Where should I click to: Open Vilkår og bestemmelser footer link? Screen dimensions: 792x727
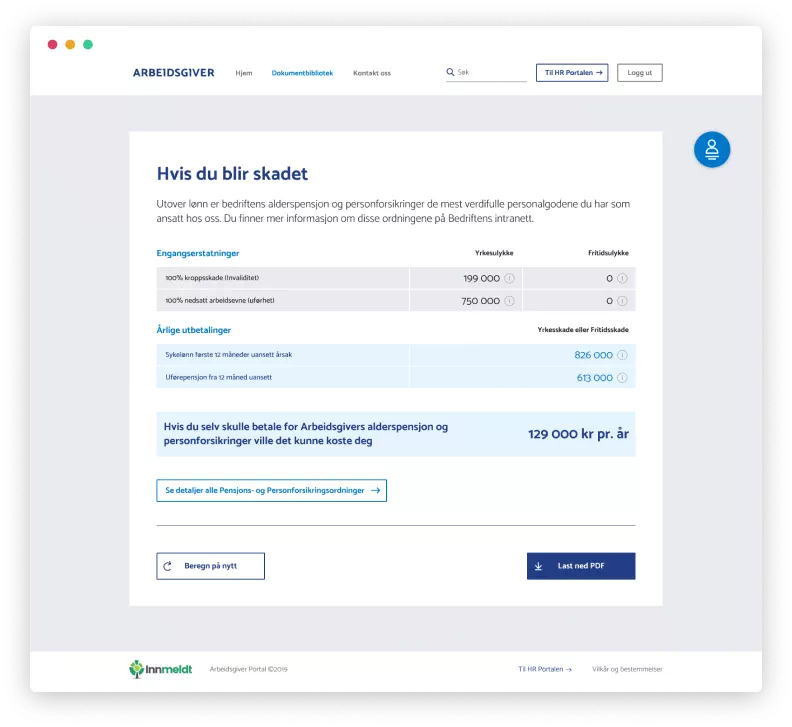pyautogui.click(x=627, y=669)
